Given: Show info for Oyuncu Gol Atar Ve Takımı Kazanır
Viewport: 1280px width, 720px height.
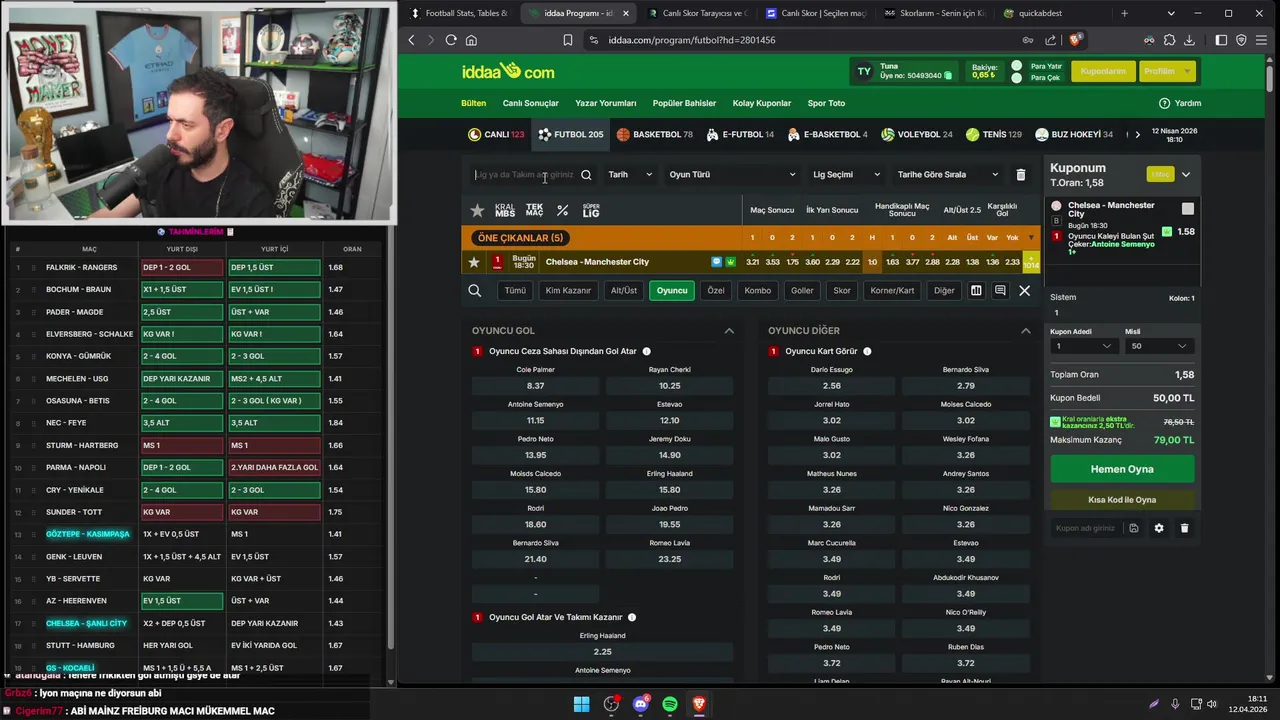Looking at the screenshot, I should (632, 618).
